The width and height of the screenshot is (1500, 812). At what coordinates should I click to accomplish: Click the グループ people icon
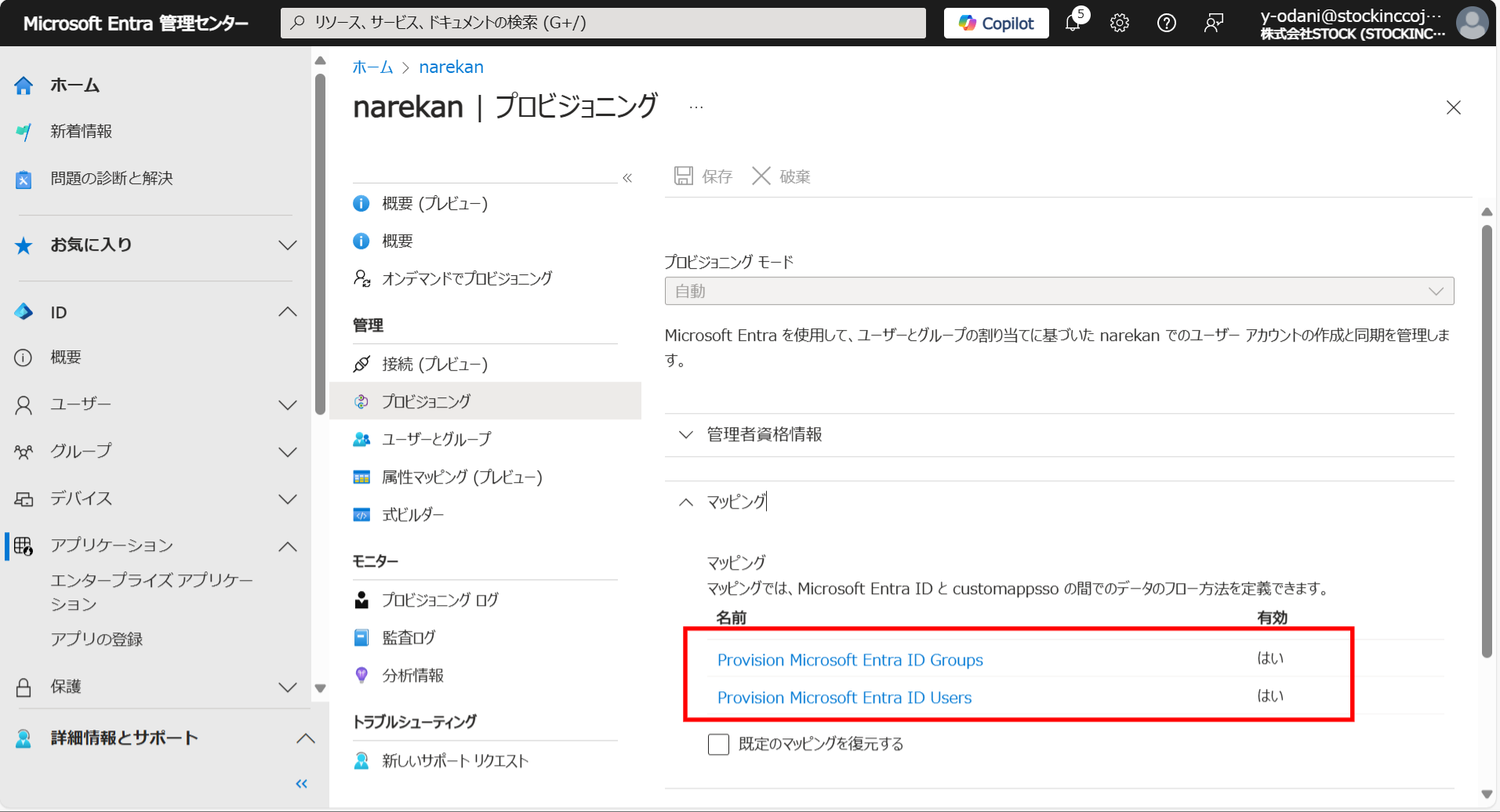pyautogui.click(x=24, y=451)
